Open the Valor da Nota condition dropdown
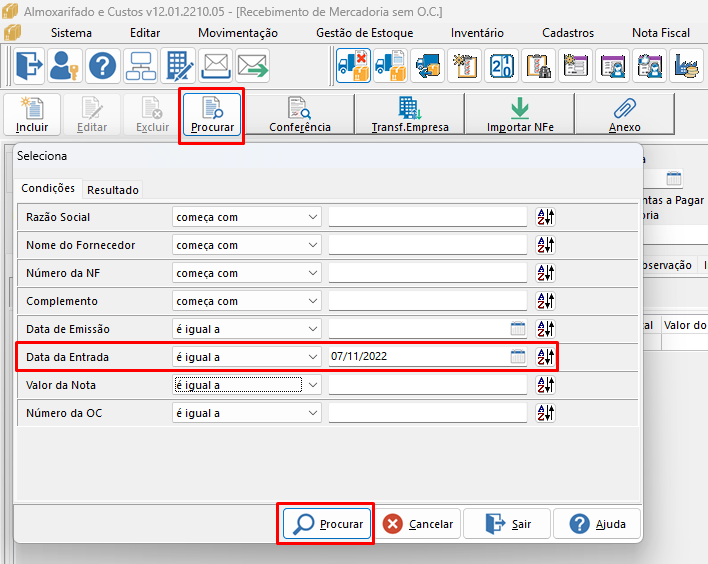 coord(247,385)
